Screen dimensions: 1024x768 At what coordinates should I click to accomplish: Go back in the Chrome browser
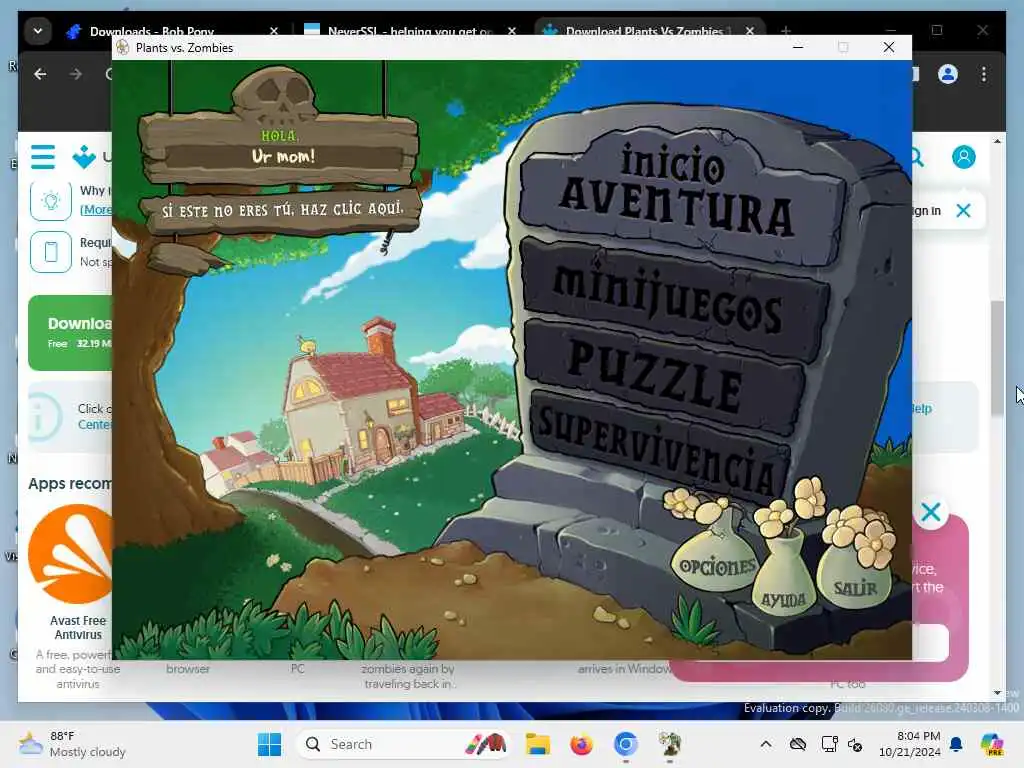coord(40,74)
